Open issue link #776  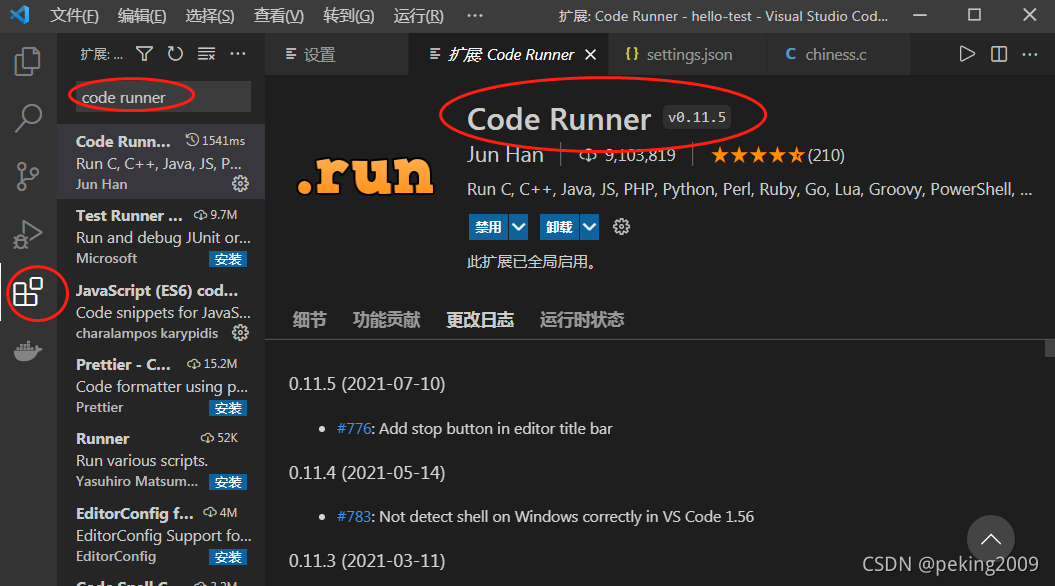pyautogui.click(x=354, y=429)
